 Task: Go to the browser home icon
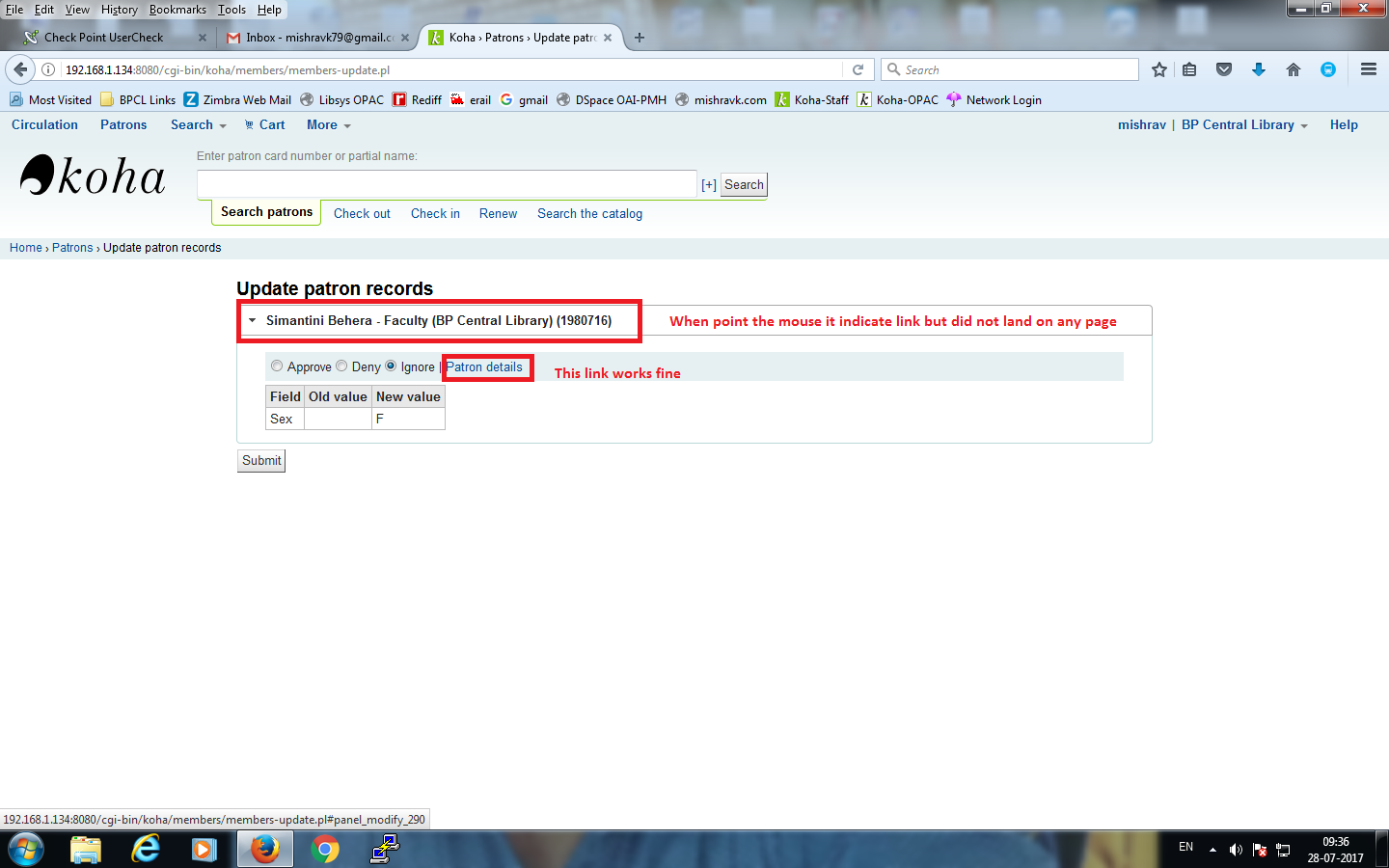pyautogui.click(x=1294, y=69)
